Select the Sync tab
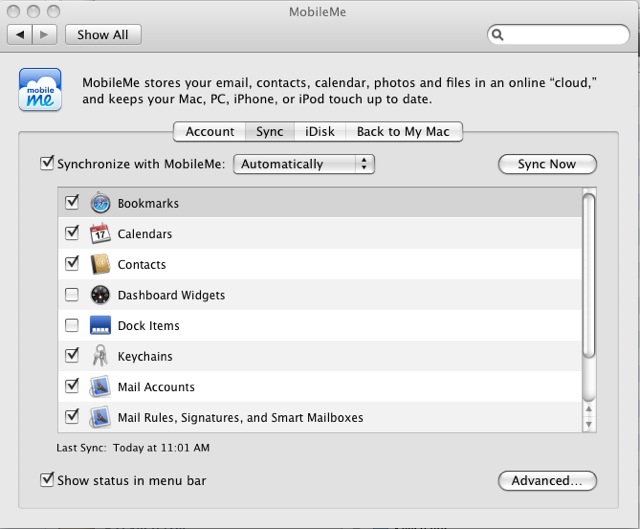640x529 pixels. coord(270,131)
